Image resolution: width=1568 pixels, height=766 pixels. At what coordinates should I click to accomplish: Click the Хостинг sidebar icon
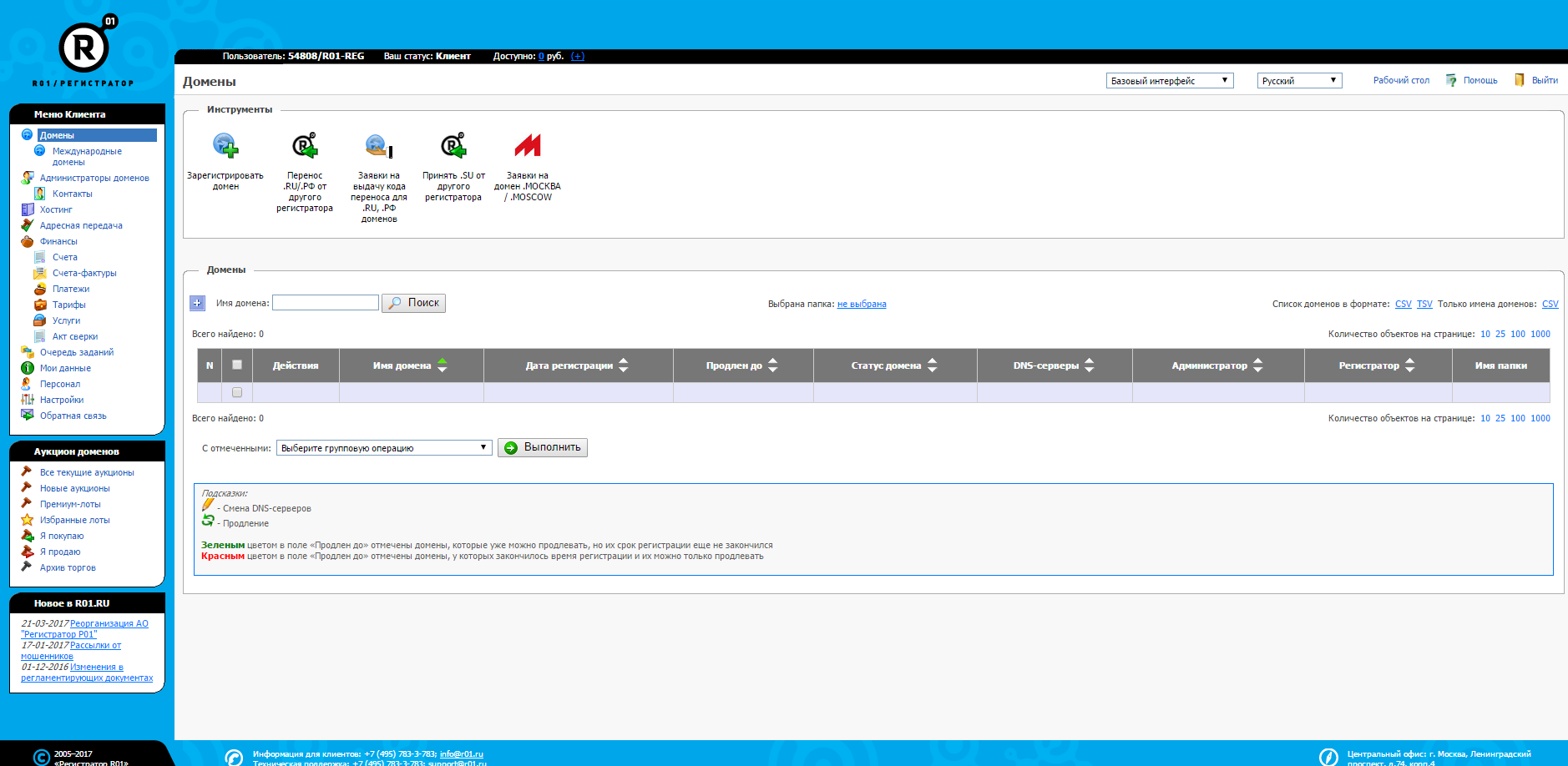tap(28, 209)
